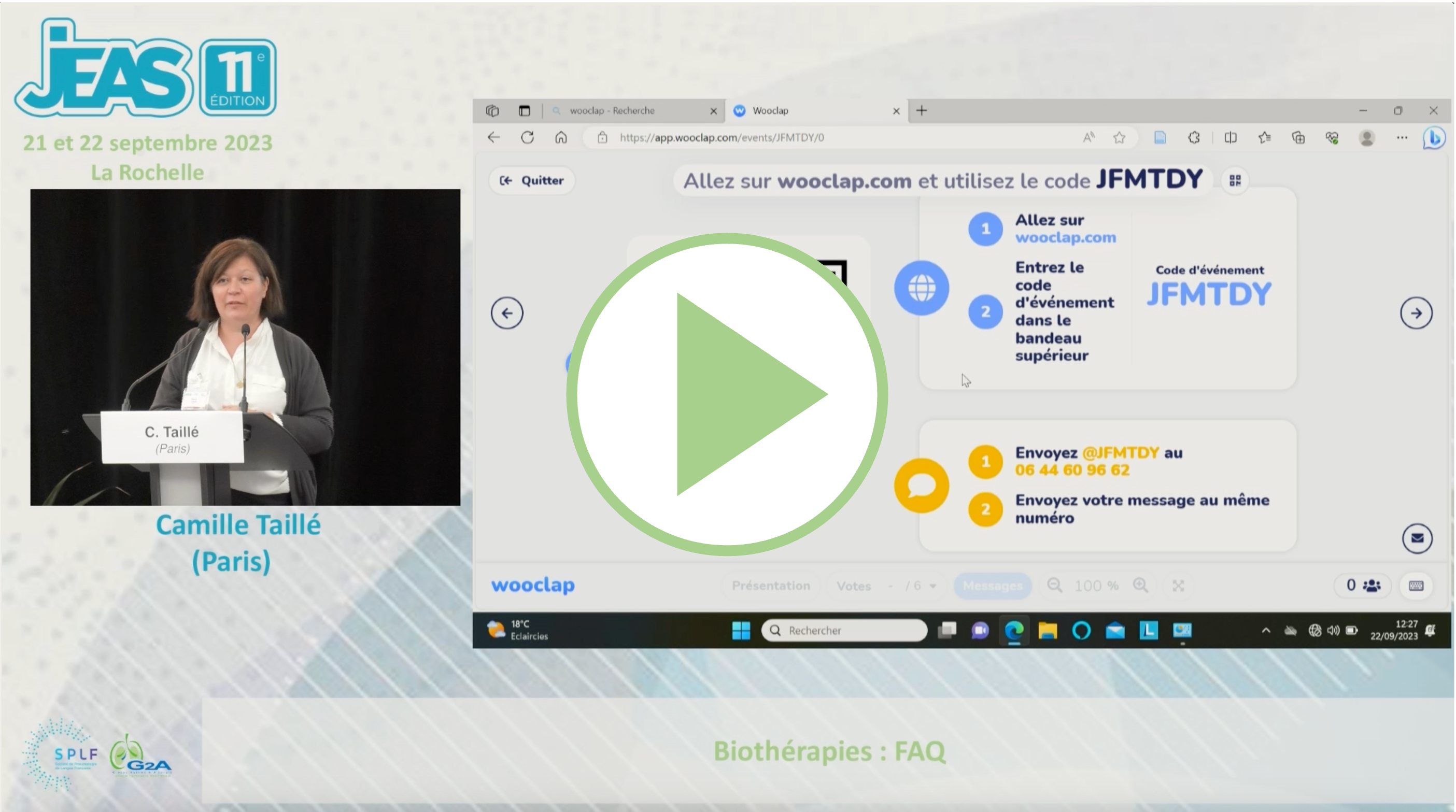Follow the wooclap.com link in step 1
The width and height of the screenshot is (1456, 812).
click(1065, 238)
